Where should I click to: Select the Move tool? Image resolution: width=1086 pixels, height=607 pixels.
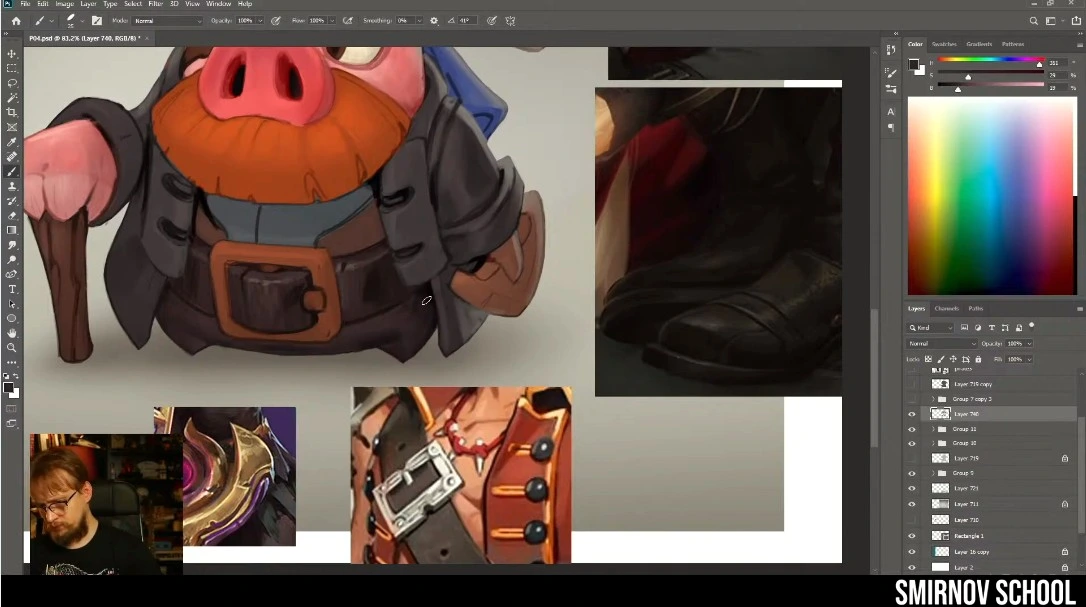point(12,54)
